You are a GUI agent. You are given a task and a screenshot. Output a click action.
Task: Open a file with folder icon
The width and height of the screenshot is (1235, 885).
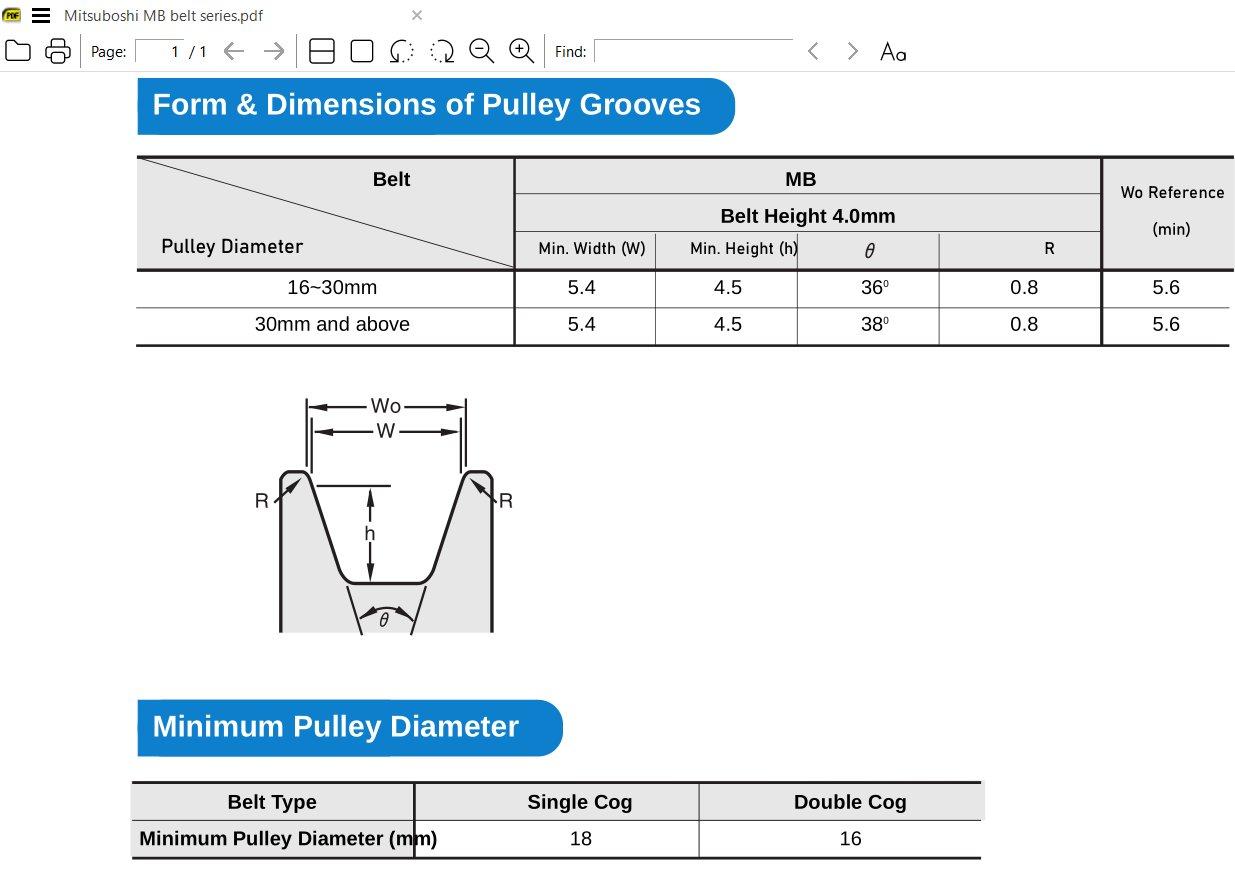(17, 51)
